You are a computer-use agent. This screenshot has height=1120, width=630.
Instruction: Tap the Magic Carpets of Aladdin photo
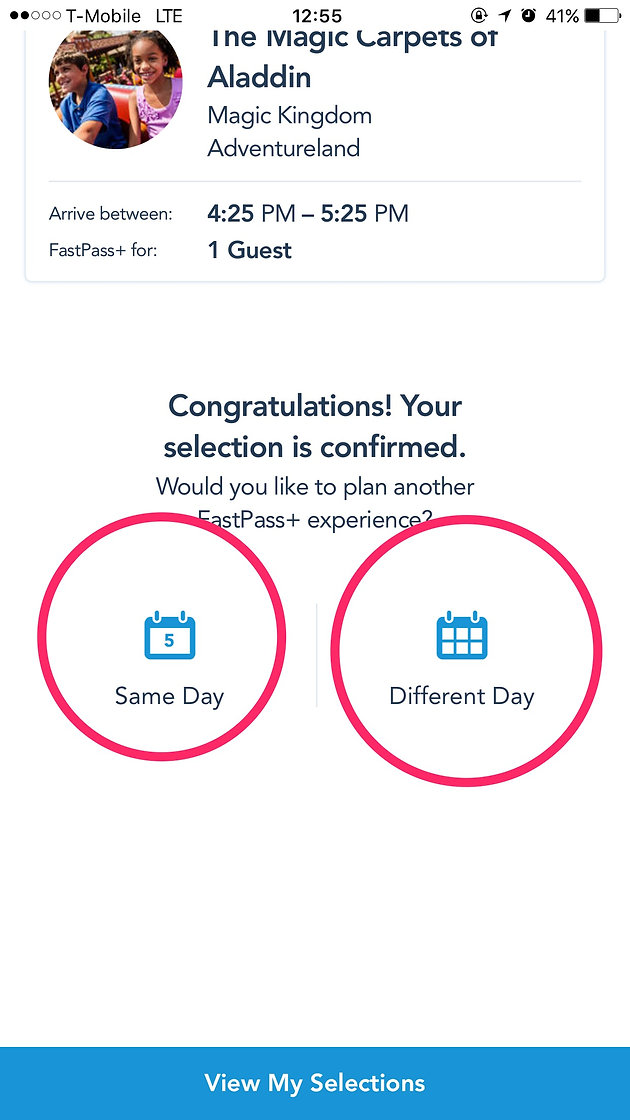(115, 88)
